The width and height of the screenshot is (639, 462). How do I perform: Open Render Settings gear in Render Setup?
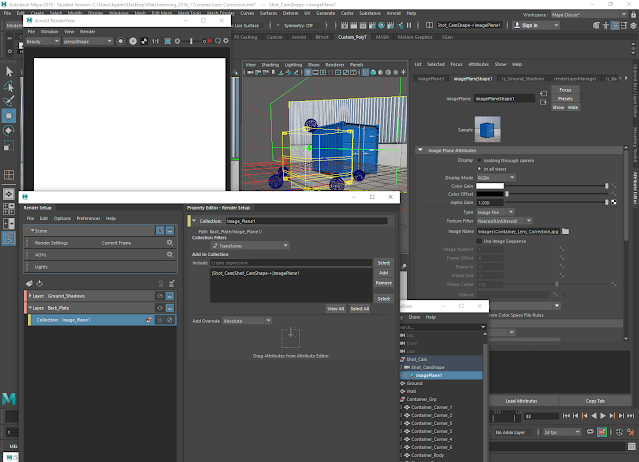(x=170, y=242)
